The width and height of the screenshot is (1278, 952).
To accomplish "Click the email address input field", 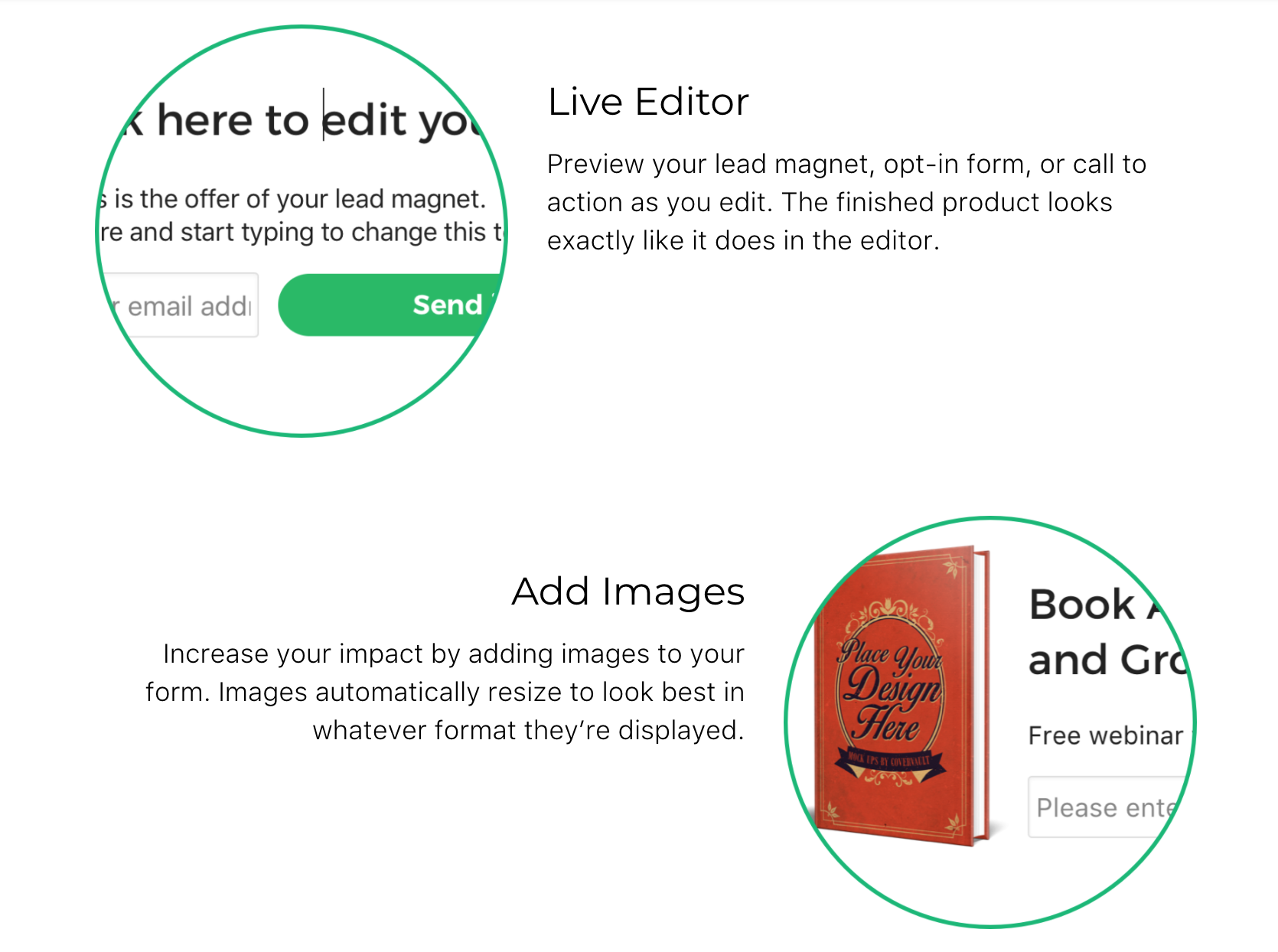I will [x=184, y=305].
